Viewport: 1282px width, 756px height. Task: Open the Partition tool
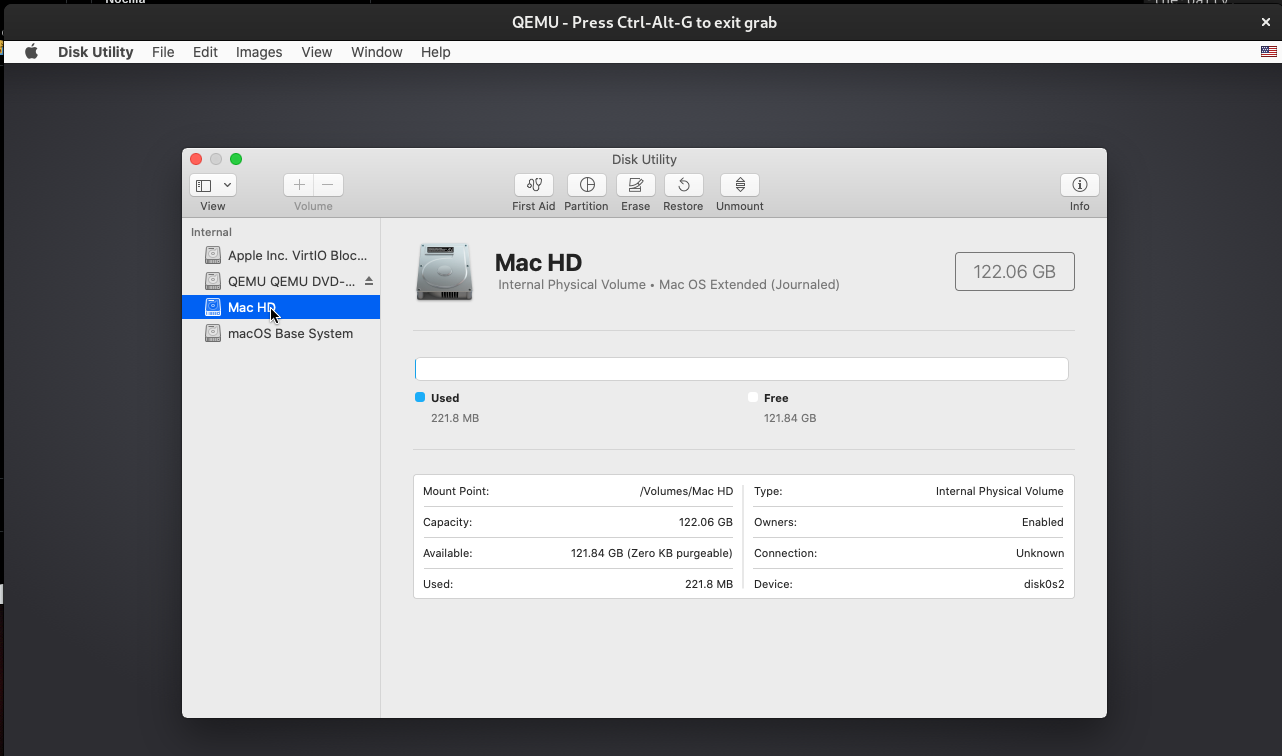[x=587, y=185]
